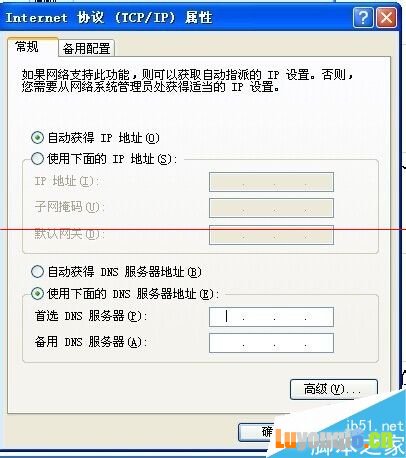
Task: Click the IP 地址 input box
Action: 271,182
